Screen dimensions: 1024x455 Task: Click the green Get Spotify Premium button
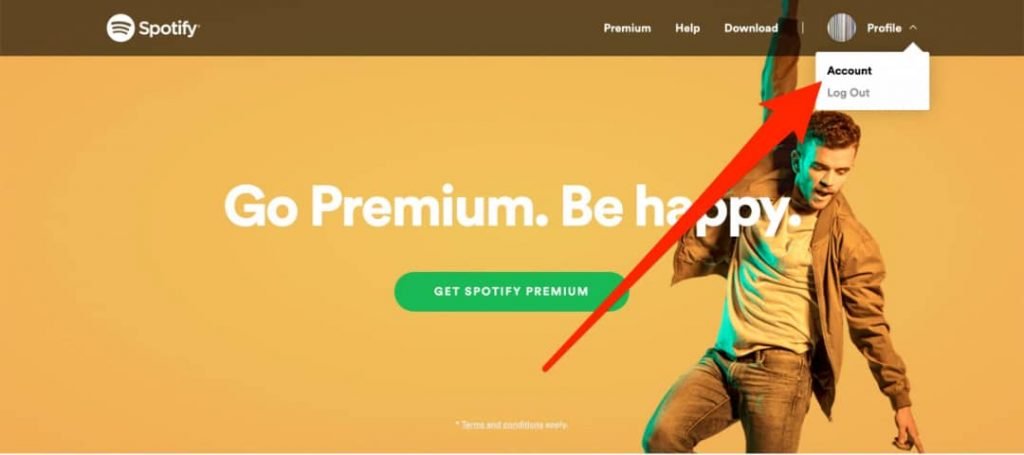pos(511,291)
